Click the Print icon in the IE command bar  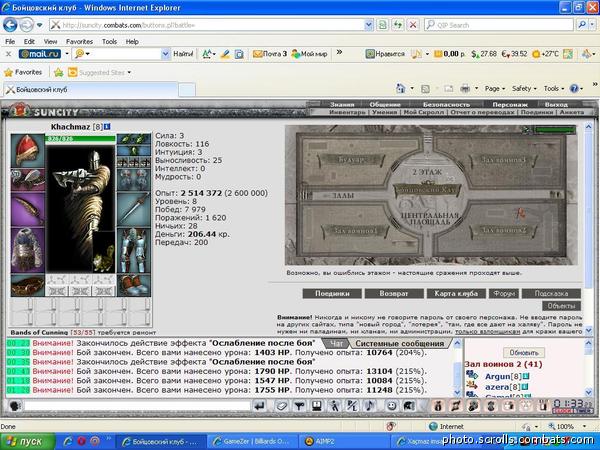point(465,89)
